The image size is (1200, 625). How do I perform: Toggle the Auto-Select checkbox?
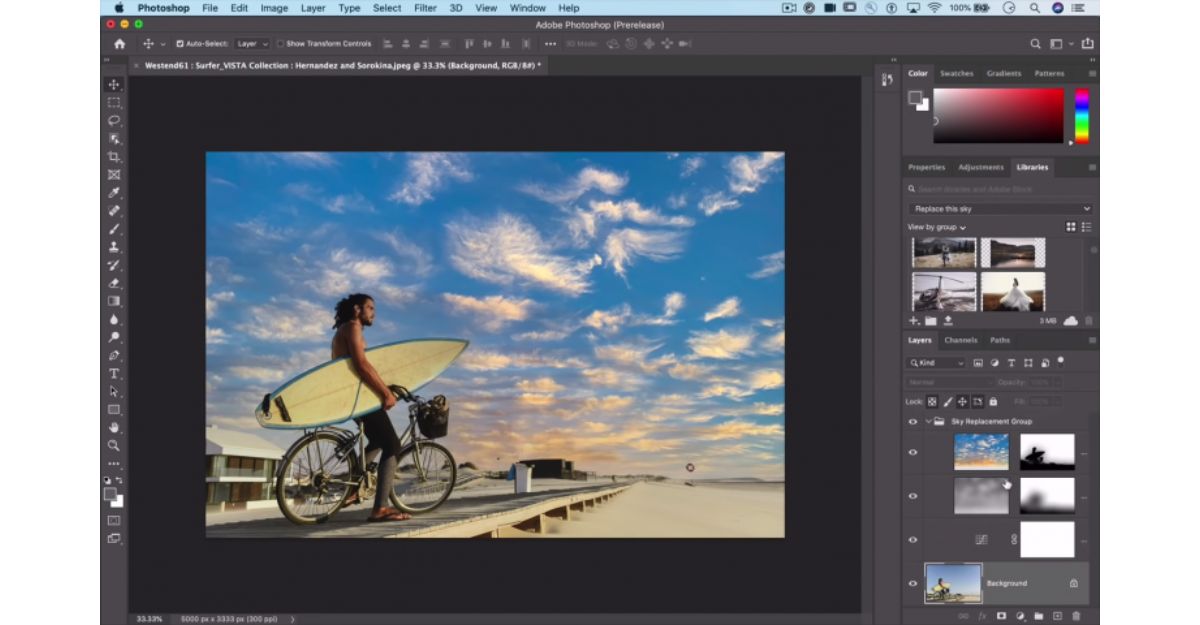click(180, 44)
